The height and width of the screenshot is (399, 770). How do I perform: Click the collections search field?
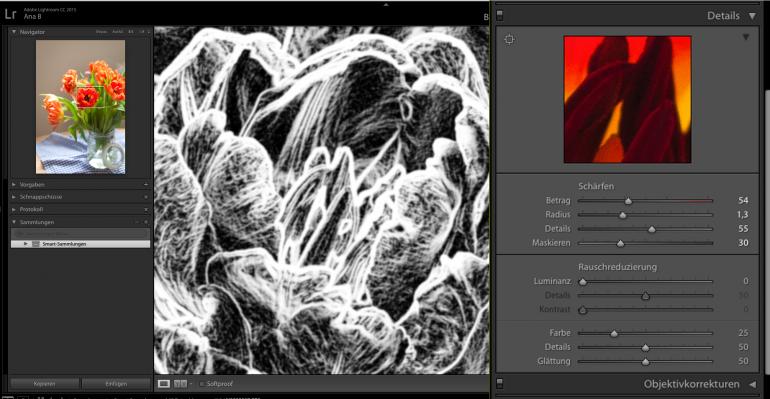pos(81,234)
